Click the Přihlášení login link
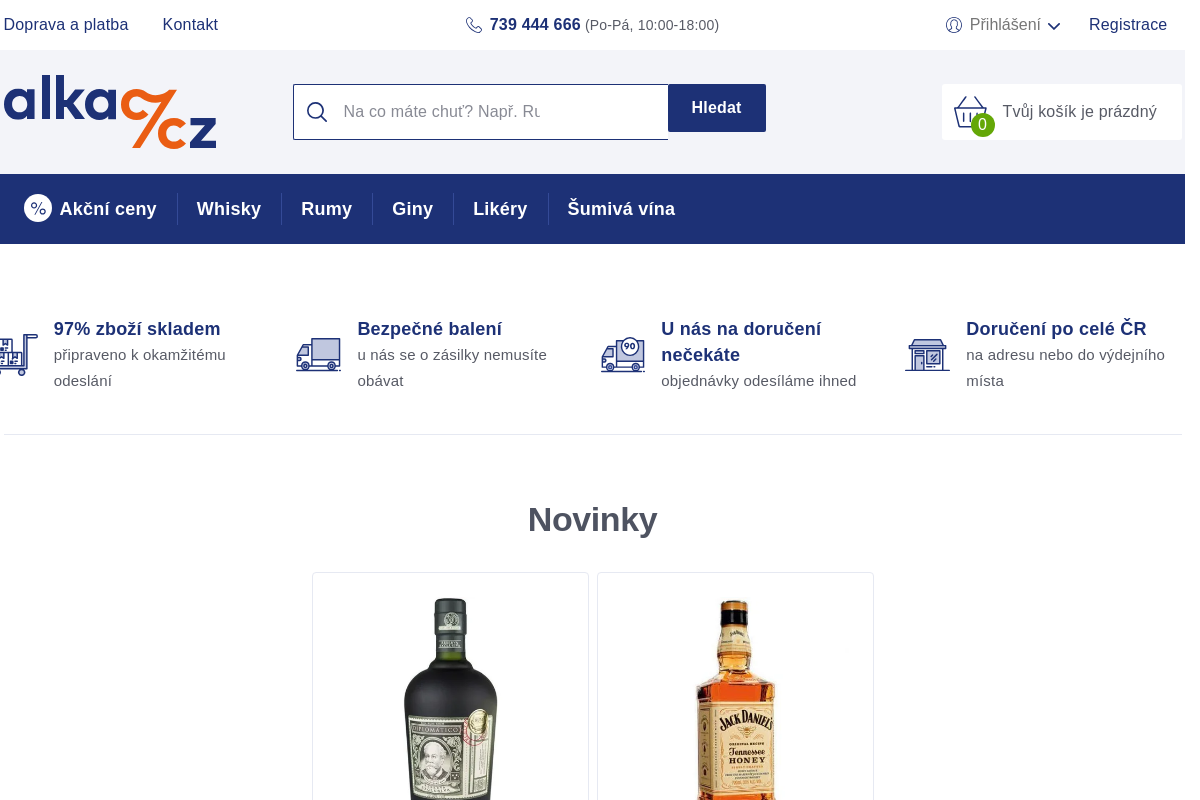 point(1005,25)
